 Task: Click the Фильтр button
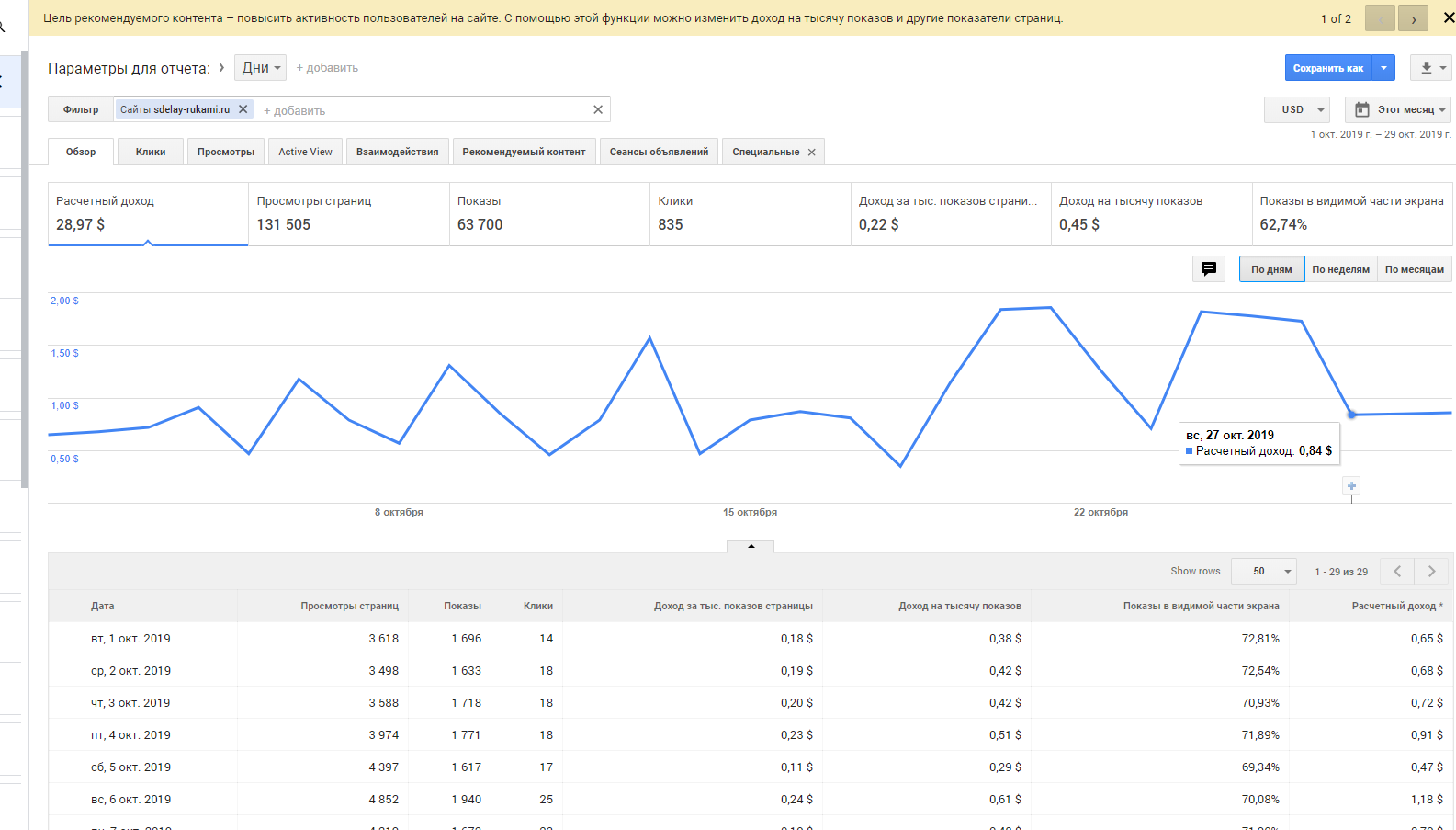pyautogui.click(x=81, y=109)
